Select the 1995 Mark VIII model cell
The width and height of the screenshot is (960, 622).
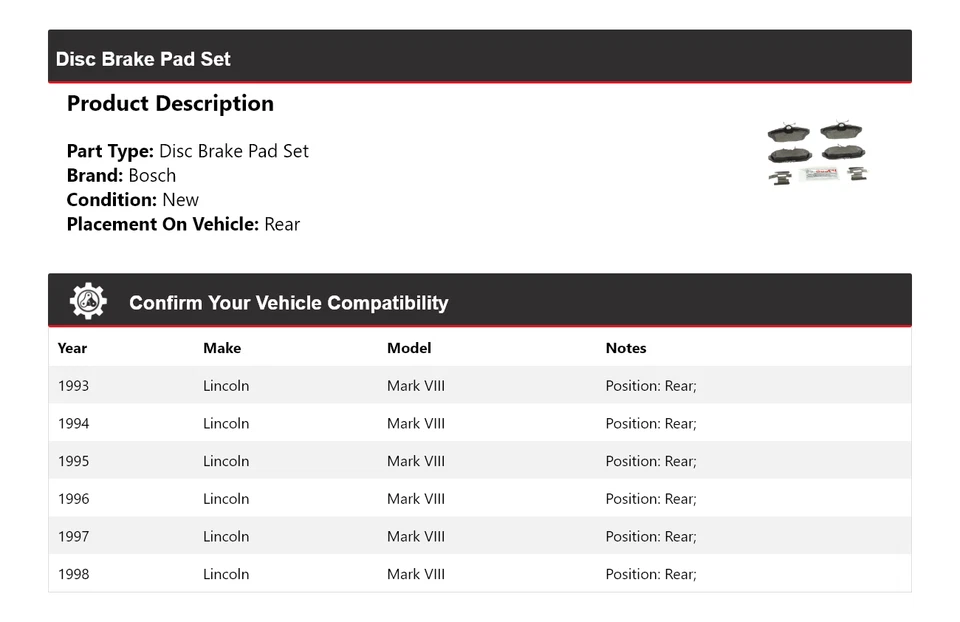(x=416, y=461)
